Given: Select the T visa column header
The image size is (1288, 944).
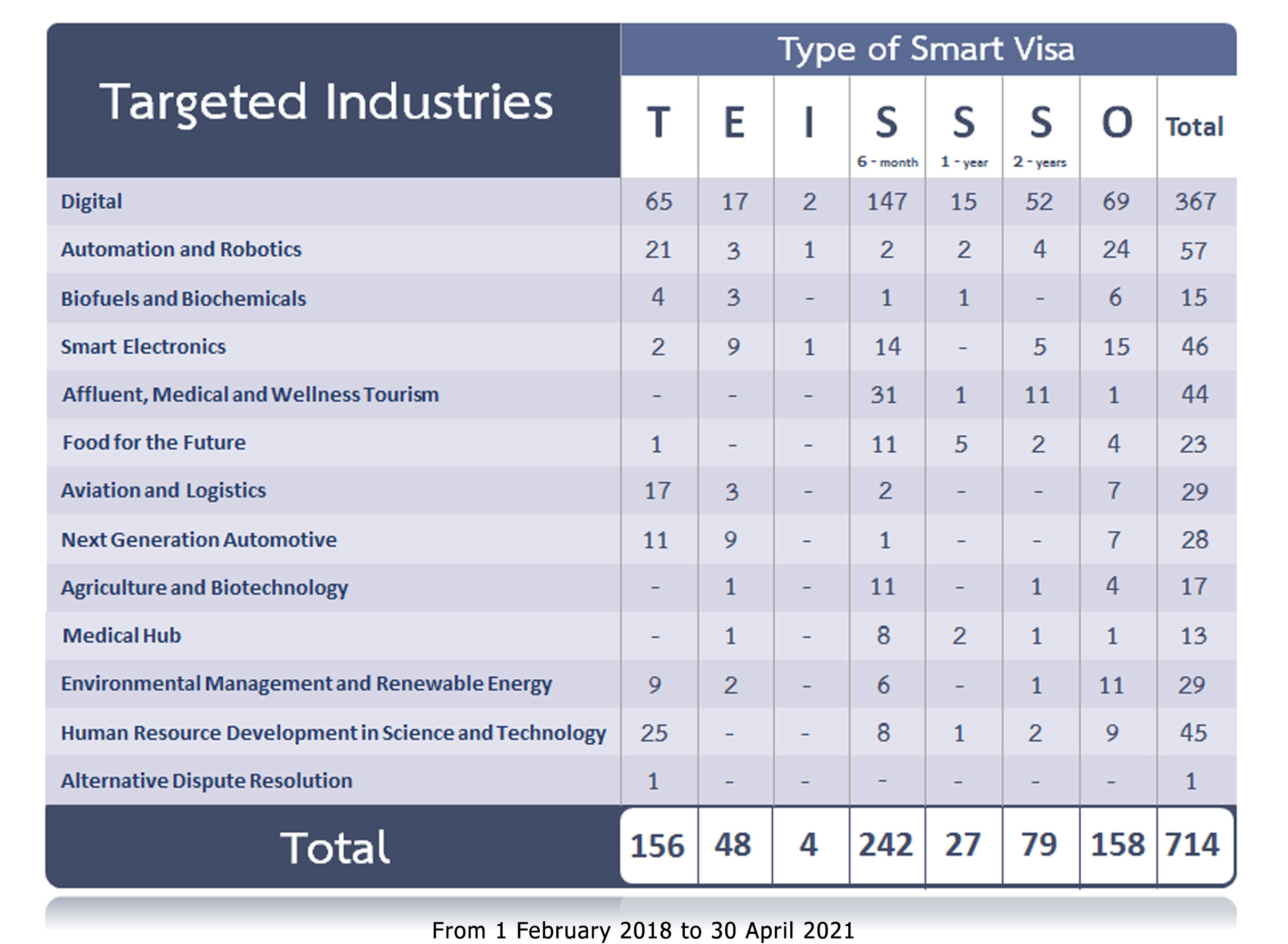Looking at the screenshot, I should 658,123.
